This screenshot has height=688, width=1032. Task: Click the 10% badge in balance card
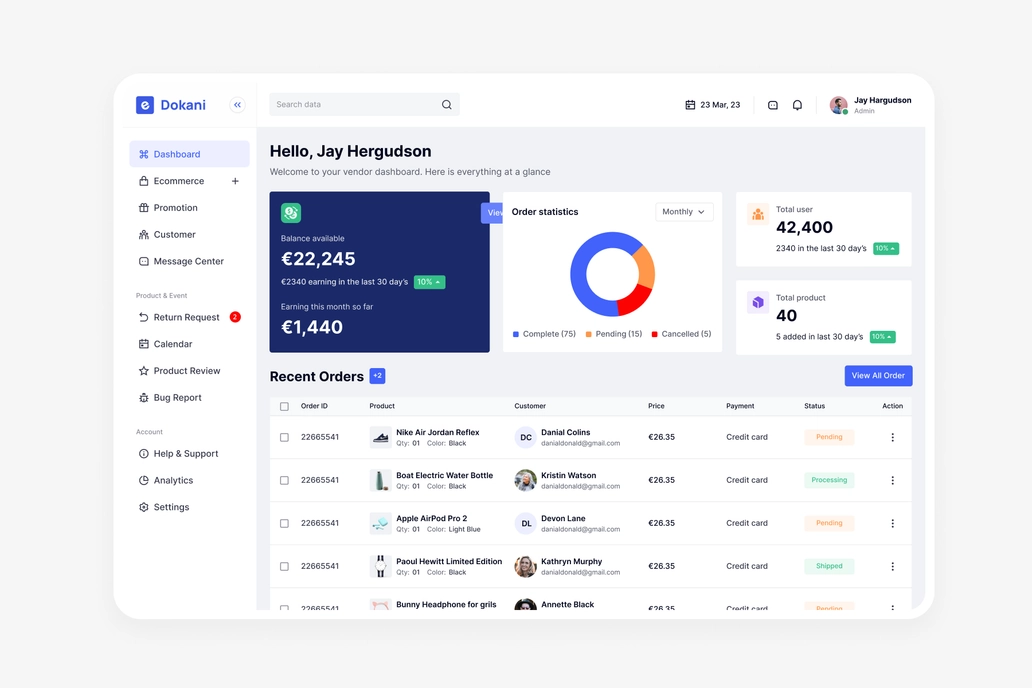[x=429, y=282]
